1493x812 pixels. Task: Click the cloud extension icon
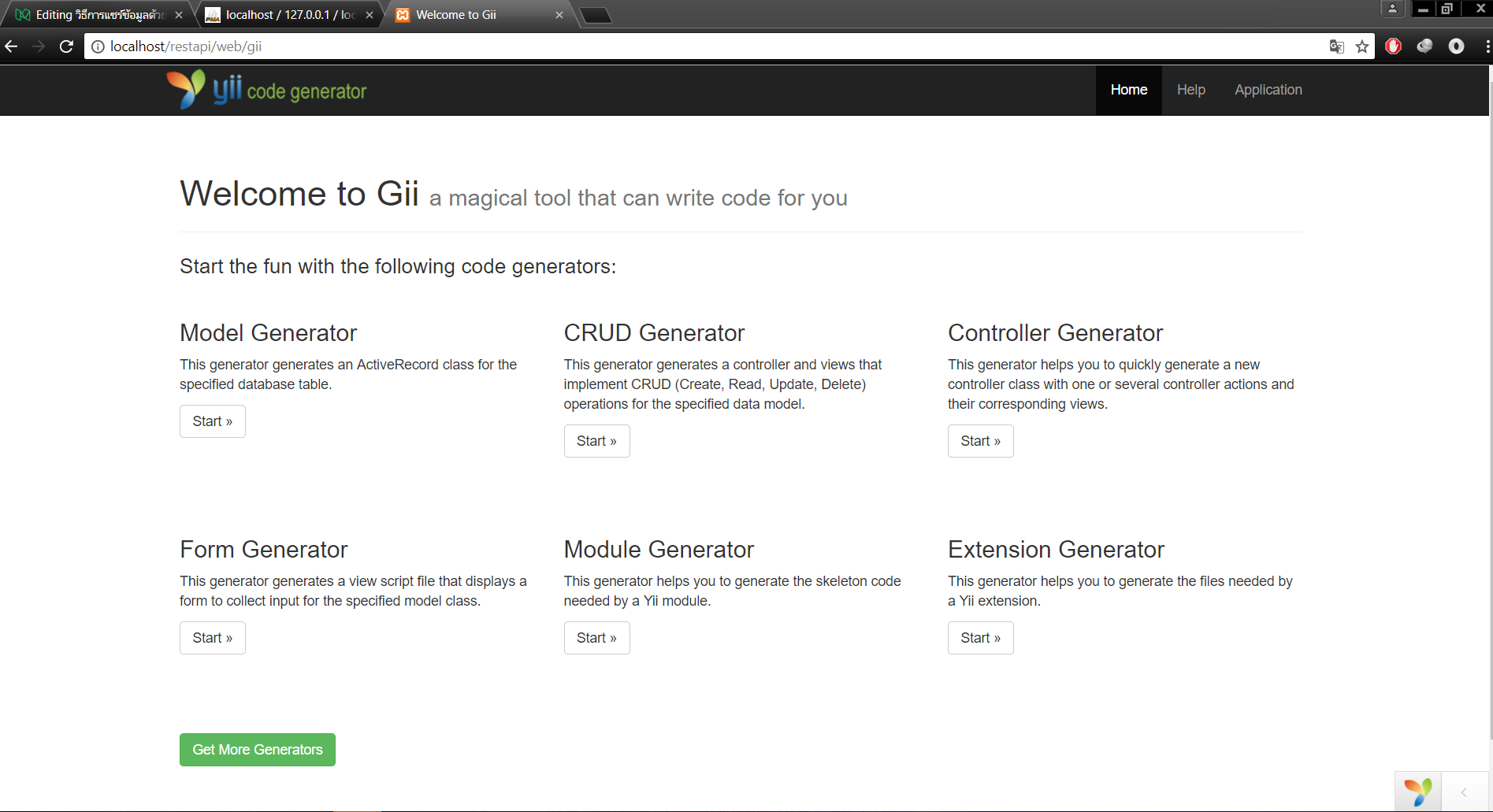(1424, 46)
